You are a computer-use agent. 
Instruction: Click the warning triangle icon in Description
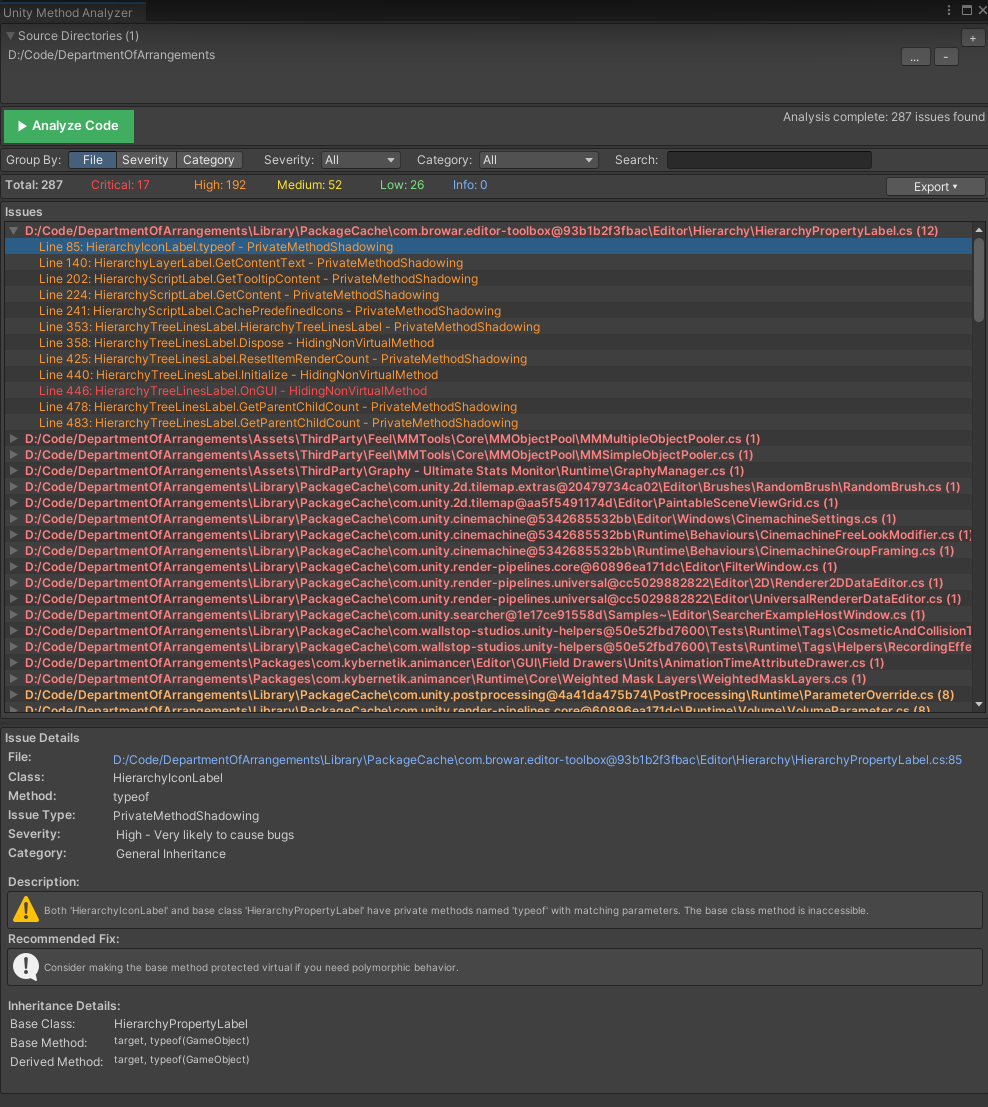pyautogui.click(x=24, y=908)
